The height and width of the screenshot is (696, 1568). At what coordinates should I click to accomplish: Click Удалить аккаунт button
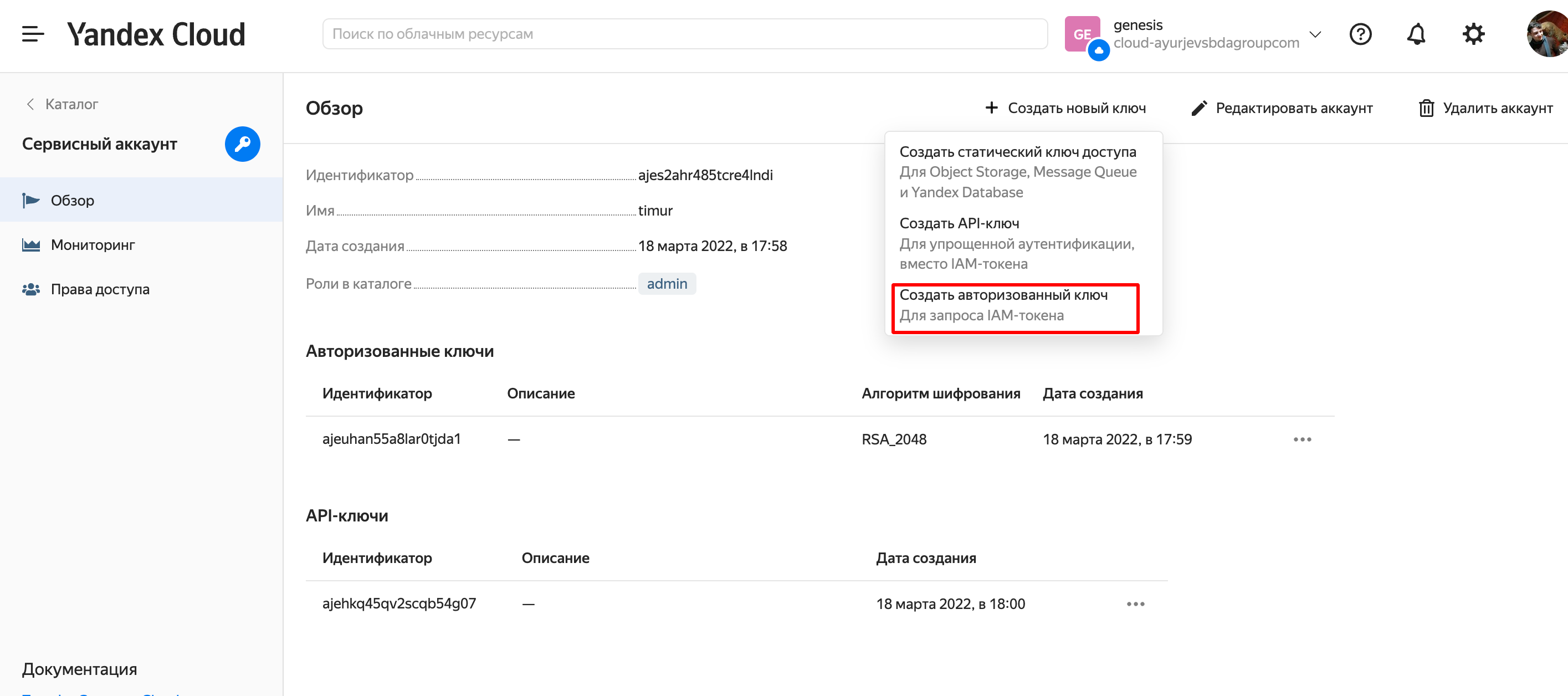pos(1485,108)
